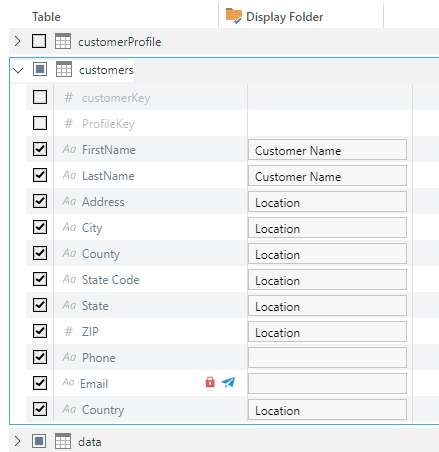
Task: Click the Display Folder column folder icon
Action: click(234, 16)
